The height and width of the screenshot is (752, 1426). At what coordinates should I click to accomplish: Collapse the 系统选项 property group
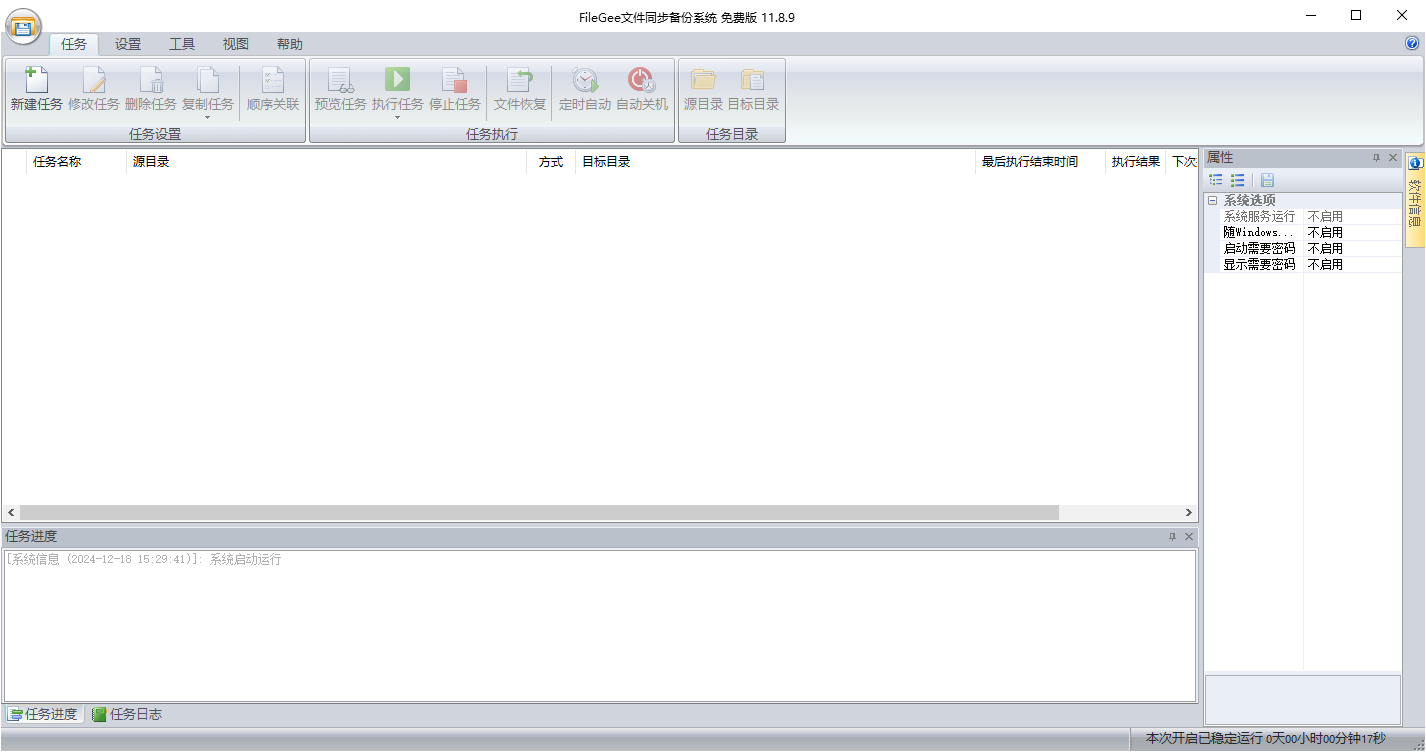pos(1212,200)
